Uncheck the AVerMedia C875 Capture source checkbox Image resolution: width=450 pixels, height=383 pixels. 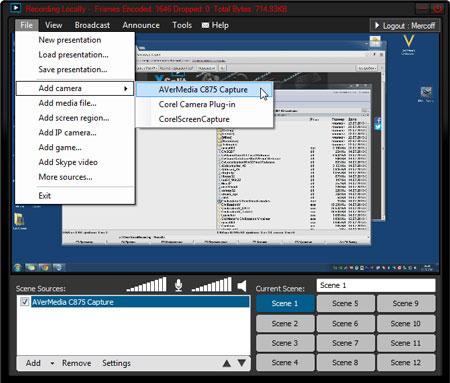[25, 302]
